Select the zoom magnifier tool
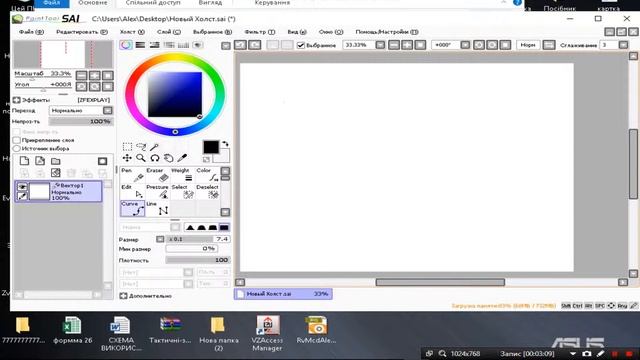Image resolution: width=640 pixels, height=360 pixels. click(x=141, y=158)
